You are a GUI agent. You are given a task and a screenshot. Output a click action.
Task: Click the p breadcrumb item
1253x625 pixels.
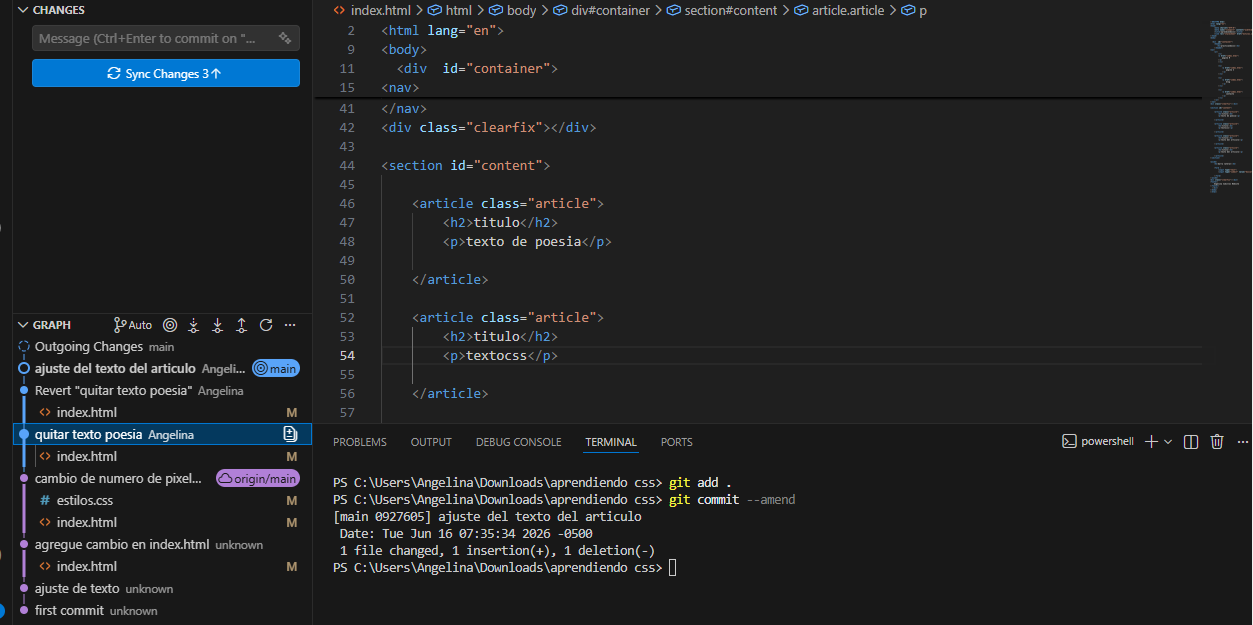(x=914, y=10)
